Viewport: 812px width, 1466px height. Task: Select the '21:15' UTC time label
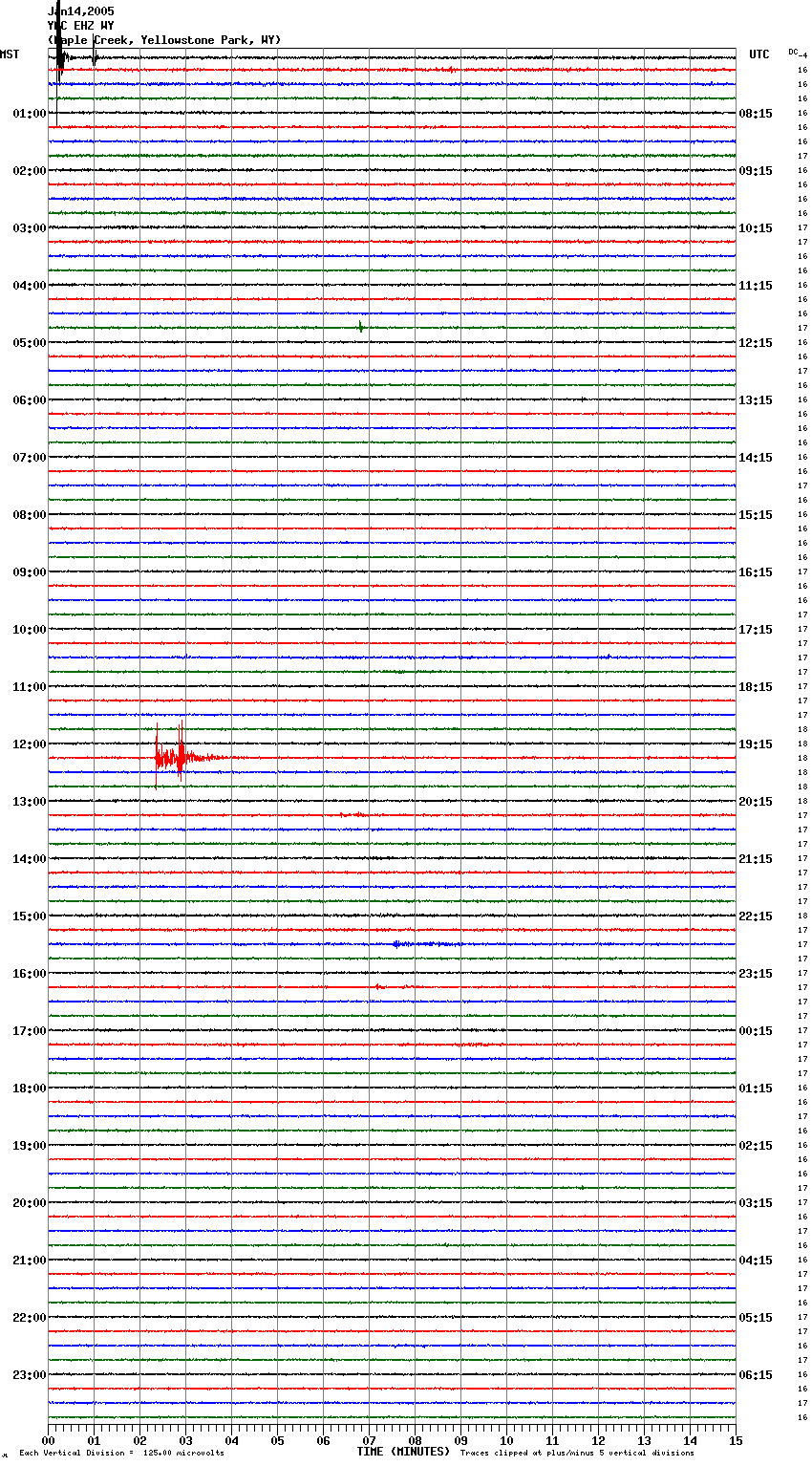(756, 859)
